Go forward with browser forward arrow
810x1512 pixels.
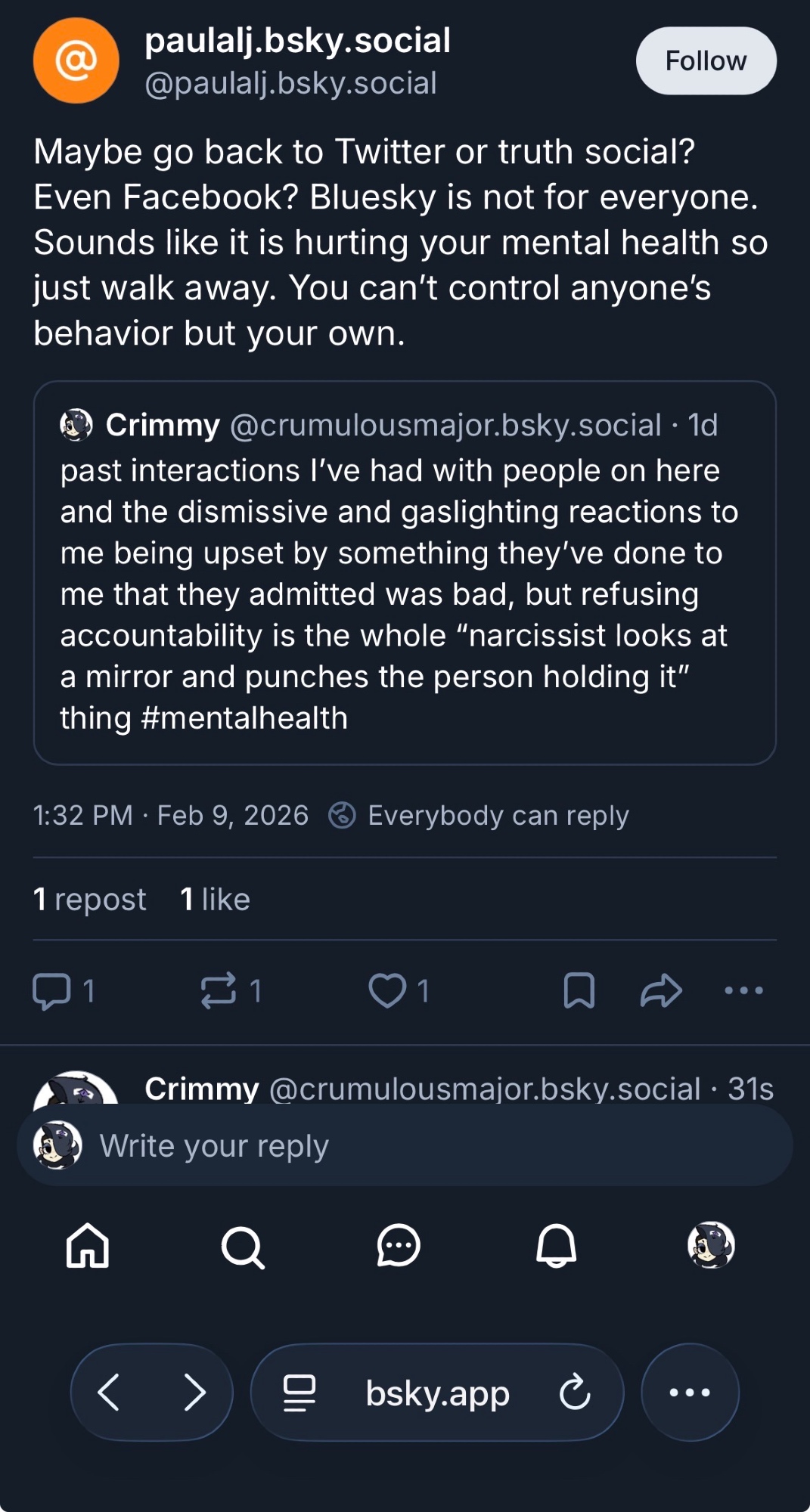coord(195,1393)
